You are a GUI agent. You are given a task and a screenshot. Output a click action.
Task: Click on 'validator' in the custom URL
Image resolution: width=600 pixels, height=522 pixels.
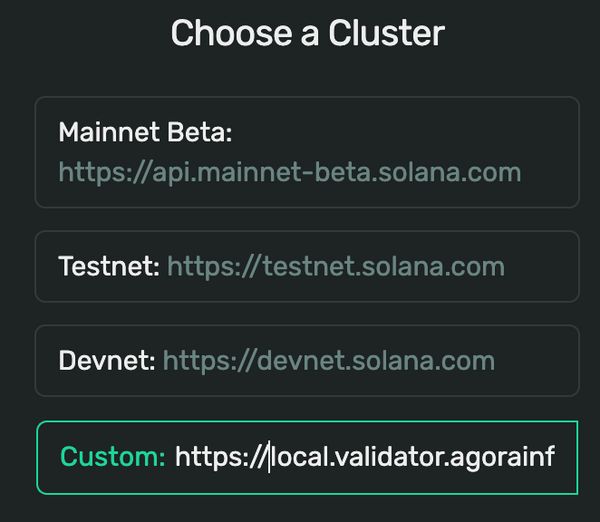pyautogui.click(x=390, y=457)
